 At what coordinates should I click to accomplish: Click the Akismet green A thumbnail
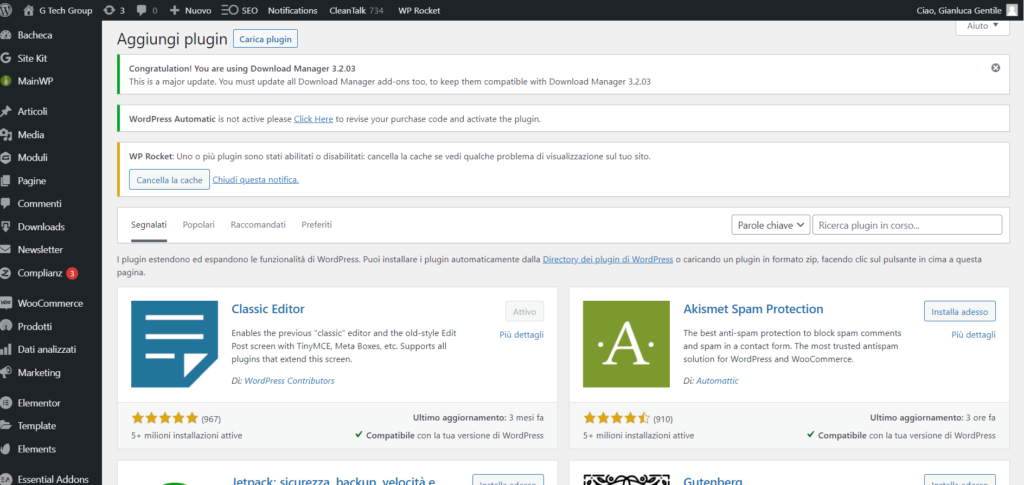626,344
